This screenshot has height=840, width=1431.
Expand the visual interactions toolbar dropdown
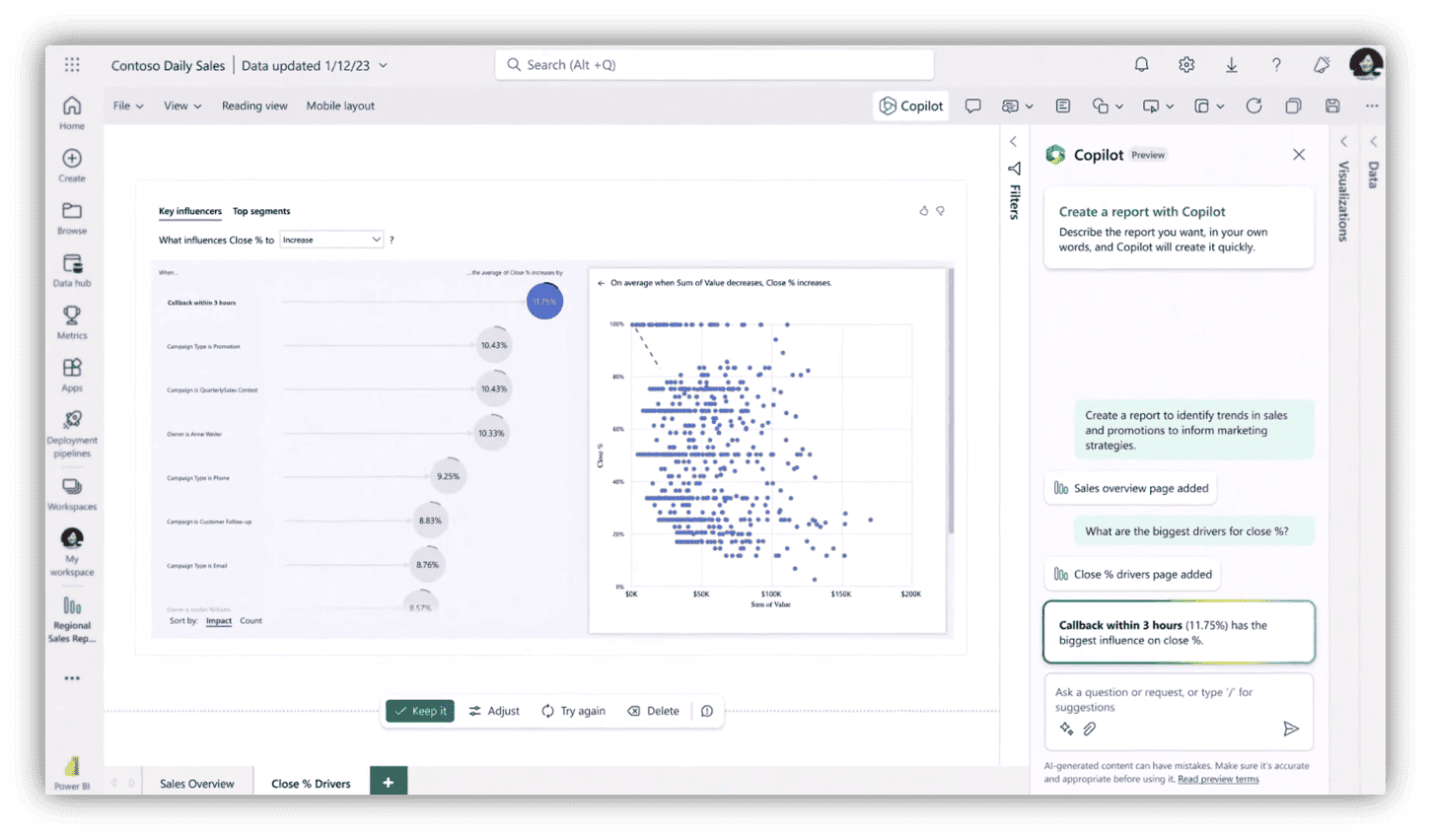click(x=1220, y=106)
